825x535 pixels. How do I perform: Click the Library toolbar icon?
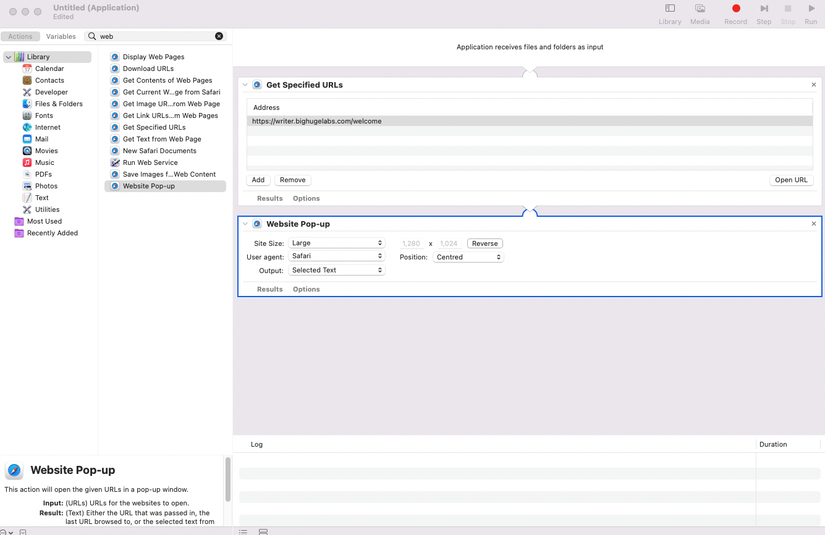click(670, 14)
